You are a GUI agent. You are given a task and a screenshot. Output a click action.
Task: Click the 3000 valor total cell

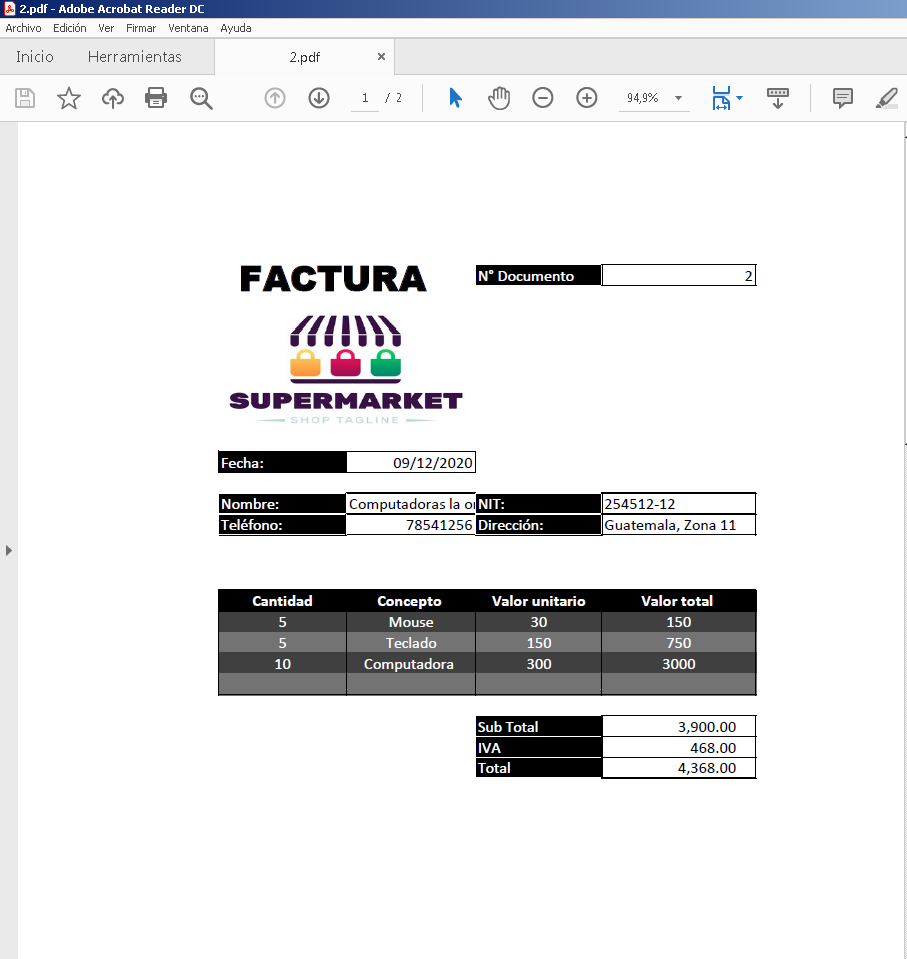(x=679, y=664)
